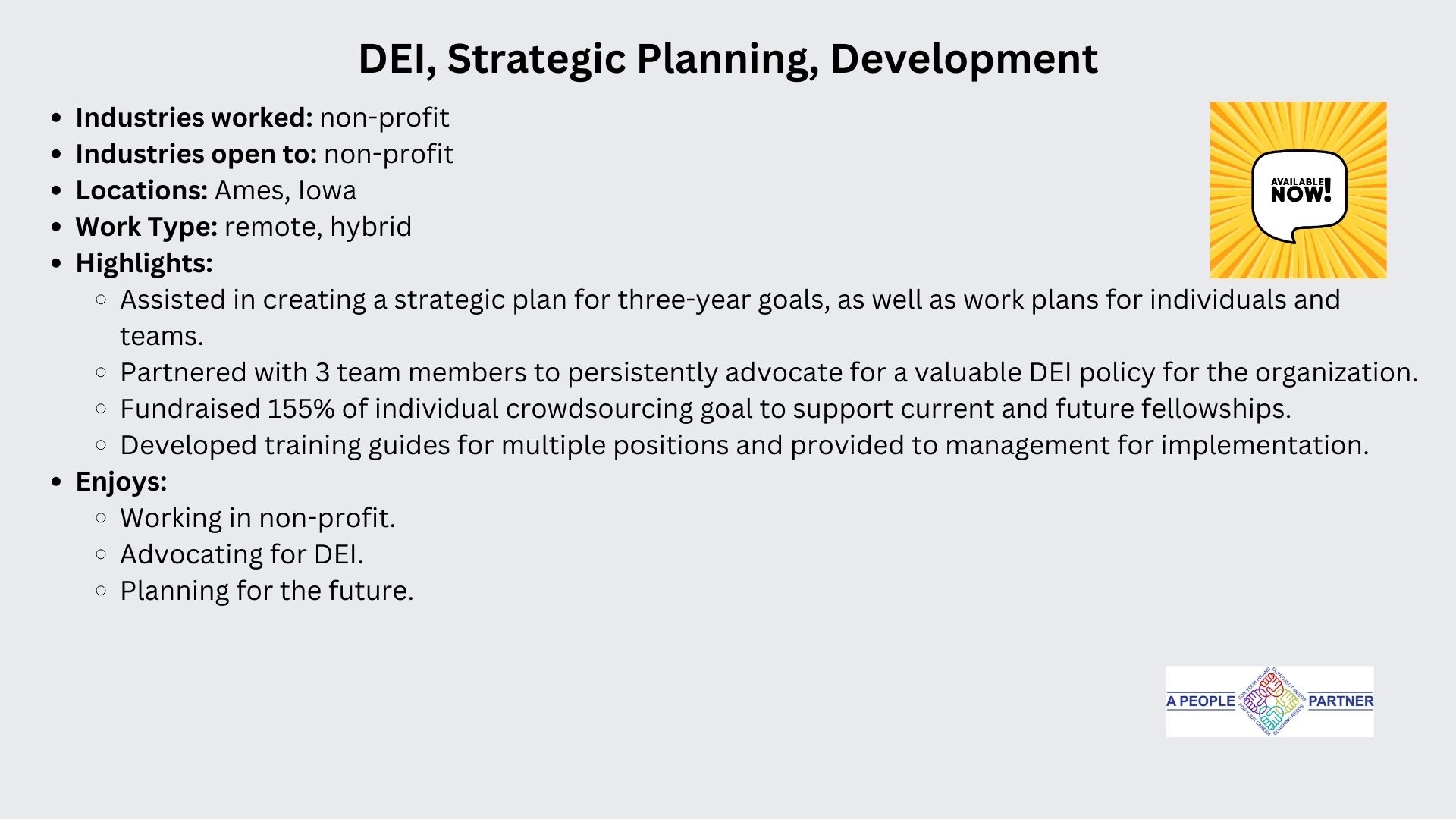Click the Highlights heading
Screen dimensions: 1456x819
144,263
